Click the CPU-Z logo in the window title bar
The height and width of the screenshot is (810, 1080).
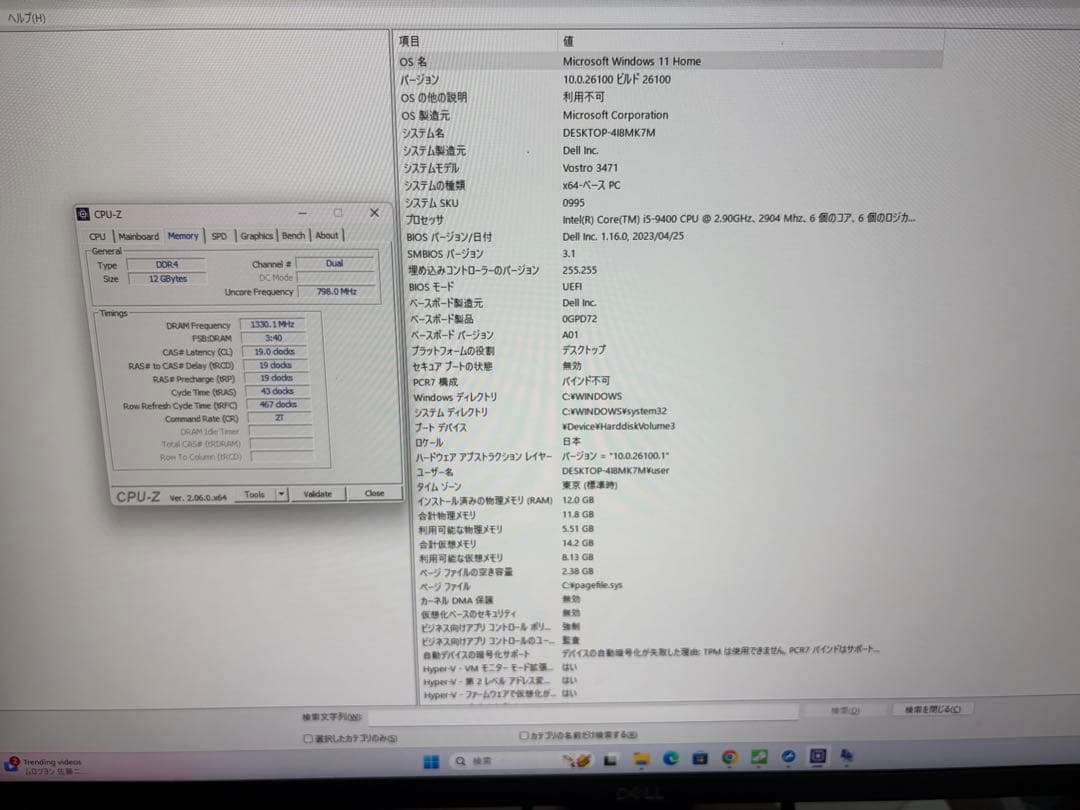click(x=82, y=213)
